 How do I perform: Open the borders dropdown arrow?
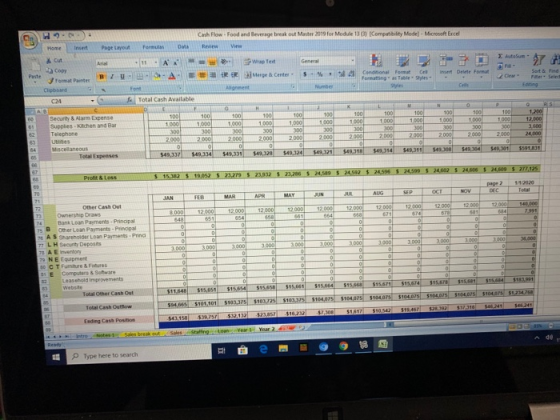(148, 76)
